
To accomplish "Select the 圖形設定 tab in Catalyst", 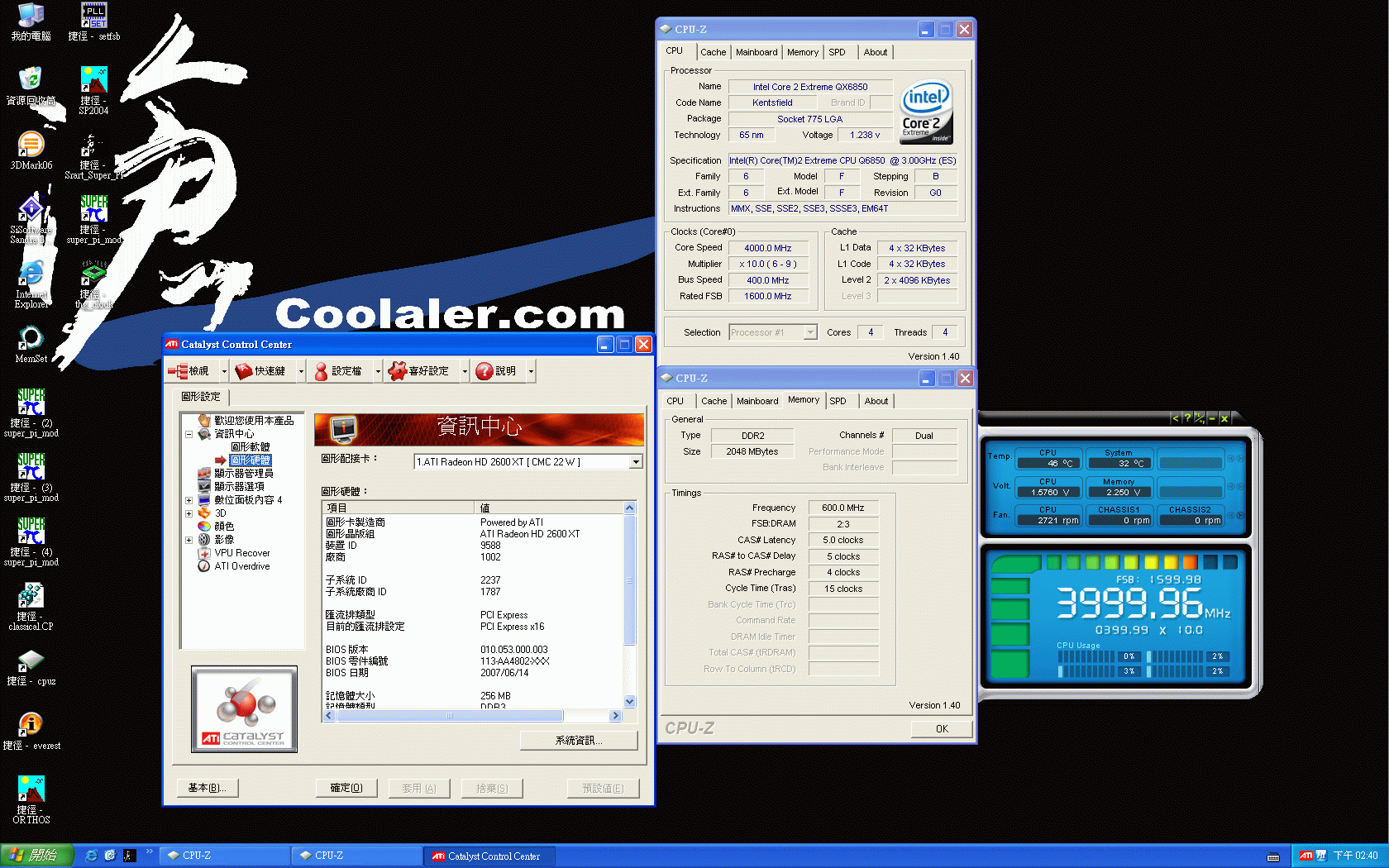I will click(x=201, y=397).
